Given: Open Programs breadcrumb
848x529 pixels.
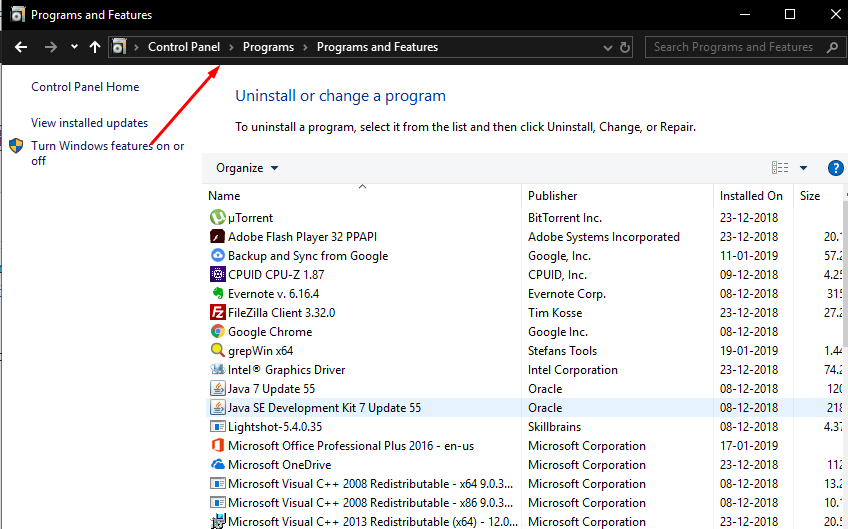Looking at the screenshot, I should tap(268, 47).
